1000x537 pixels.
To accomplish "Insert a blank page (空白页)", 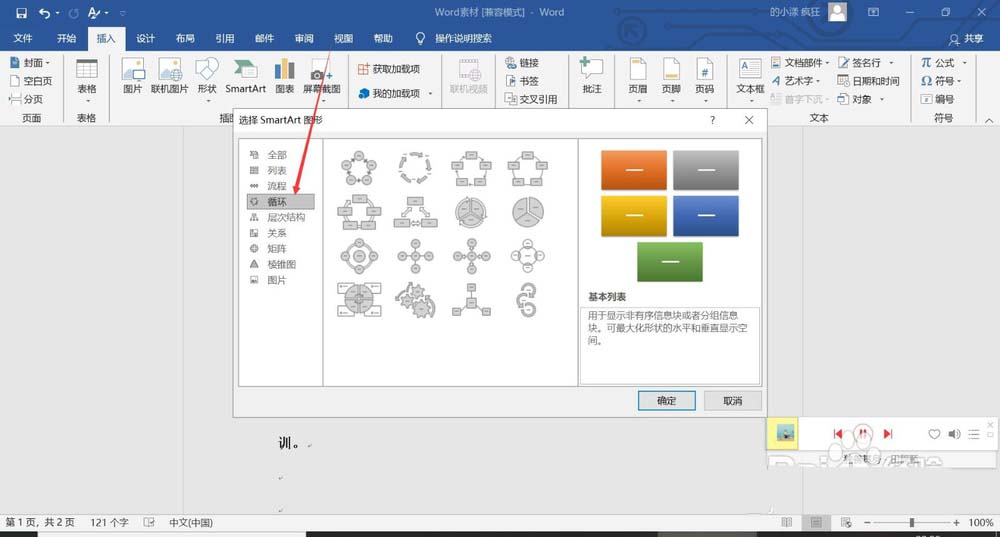I will coord(31,81).
